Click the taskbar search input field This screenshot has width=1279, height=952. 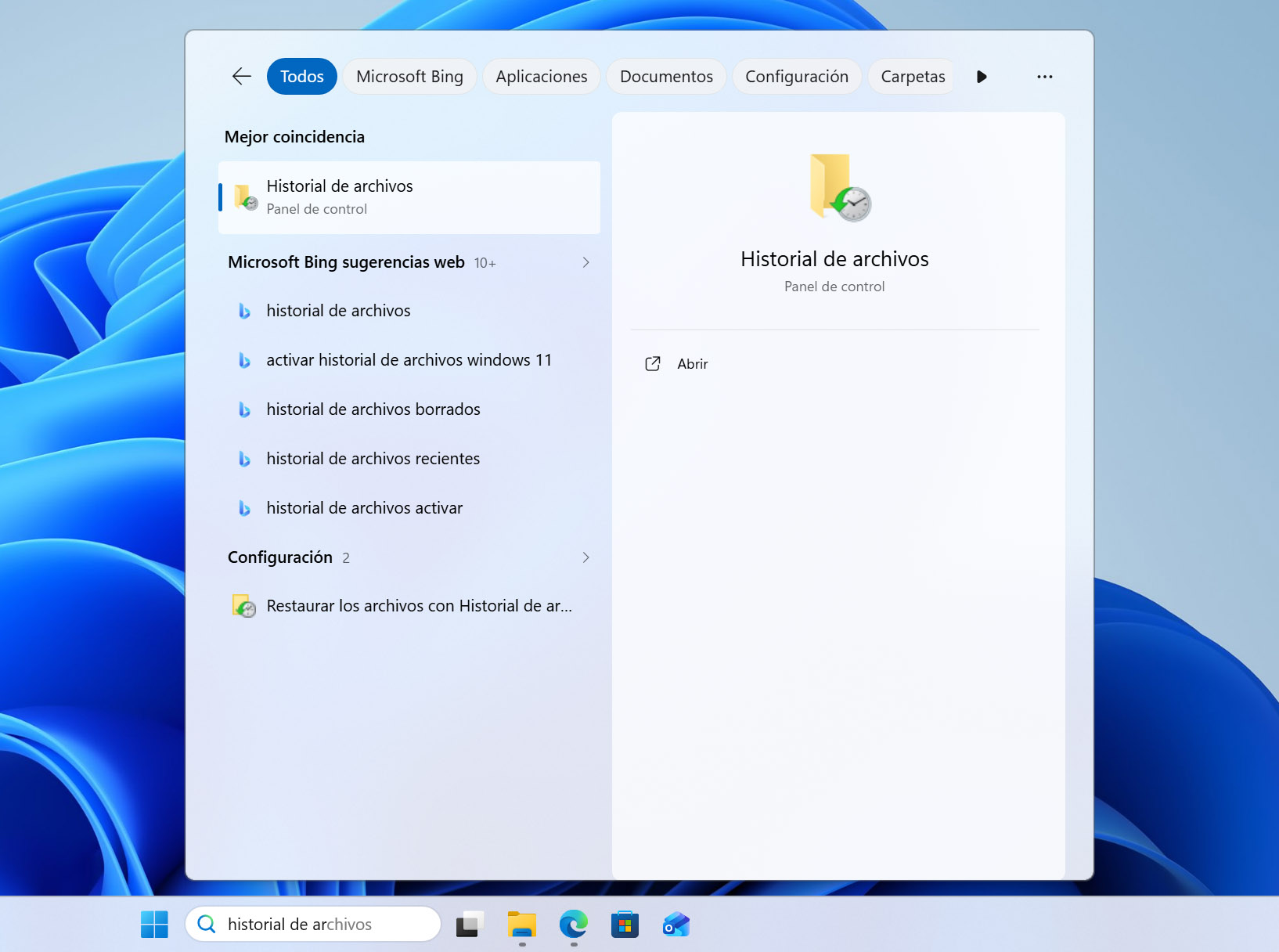point(313,925)
